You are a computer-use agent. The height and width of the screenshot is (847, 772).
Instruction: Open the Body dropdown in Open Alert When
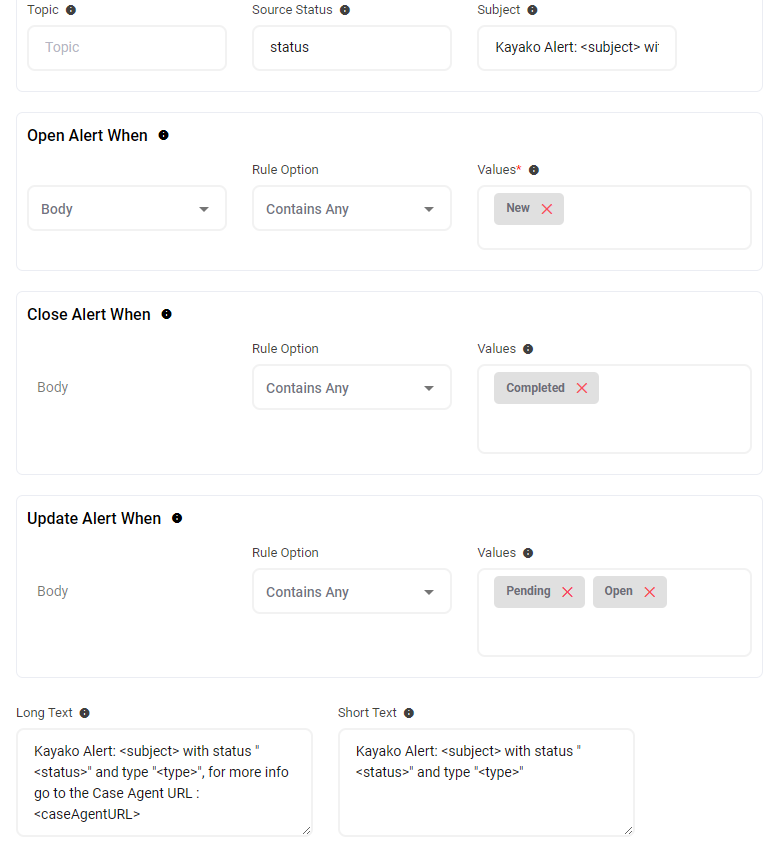click(x=127, y=209)
